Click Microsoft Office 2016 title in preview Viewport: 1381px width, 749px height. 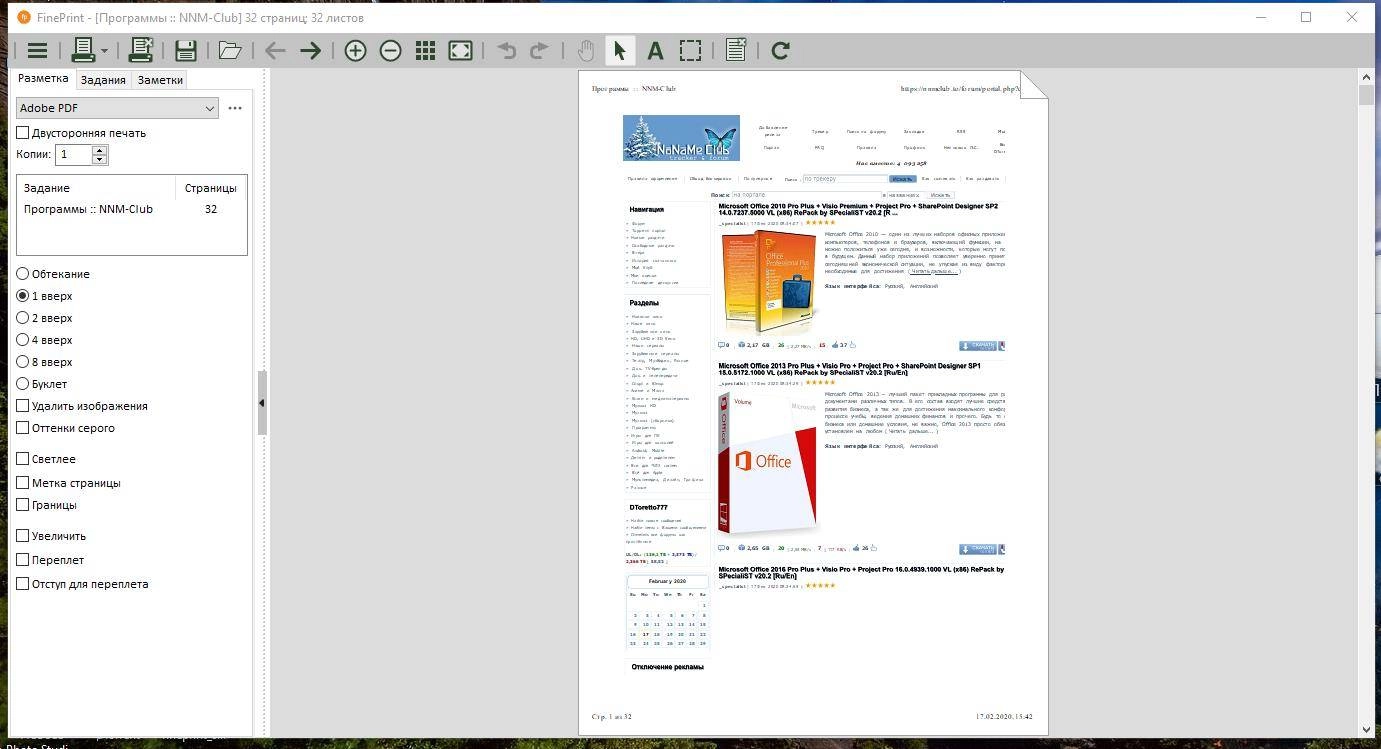(x=861, y=572)
